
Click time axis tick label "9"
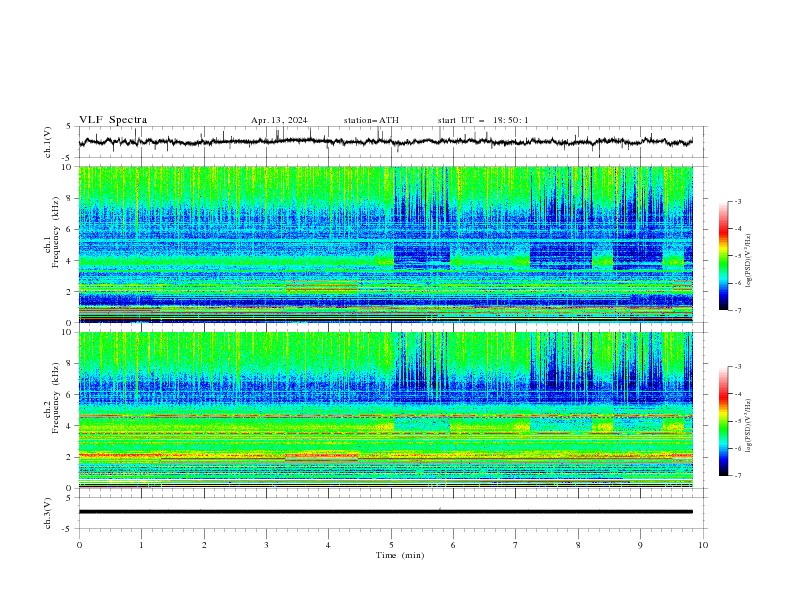click(x=640, y=545)
